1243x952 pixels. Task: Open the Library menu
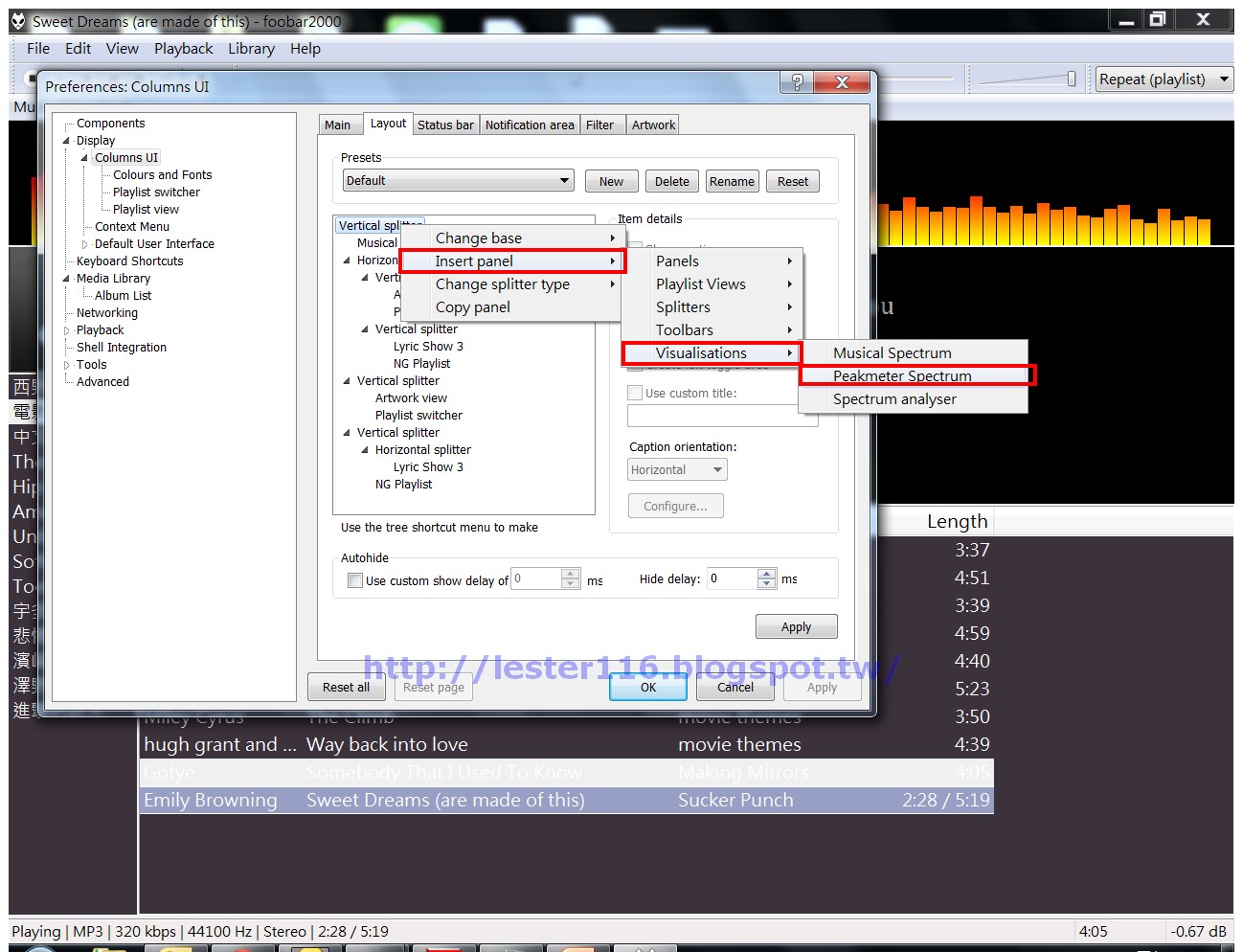[x=251, y=49]
